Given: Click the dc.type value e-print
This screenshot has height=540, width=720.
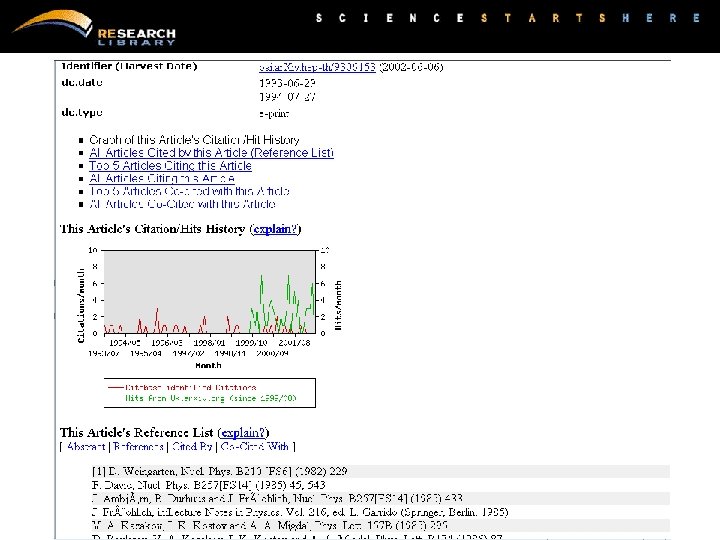Looking at the screenshot, I should (274, 114).
